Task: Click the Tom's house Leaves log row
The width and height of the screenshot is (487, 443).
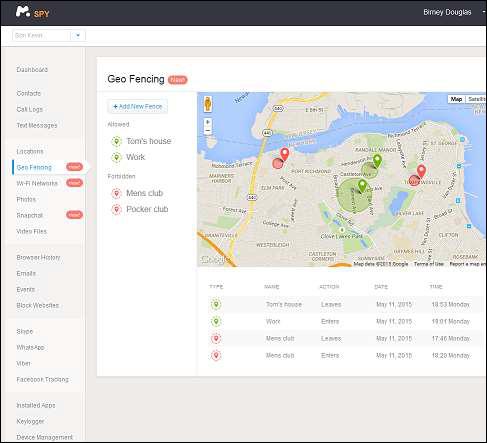Action: click(340, 304)
